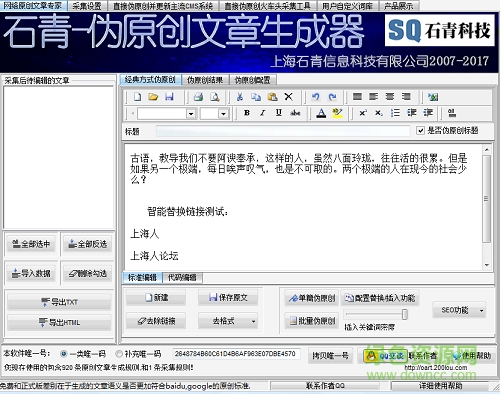This screenshot has height=394, width=500.
Task: Apply justify alignment icon
Action: [x=357, y=97]
